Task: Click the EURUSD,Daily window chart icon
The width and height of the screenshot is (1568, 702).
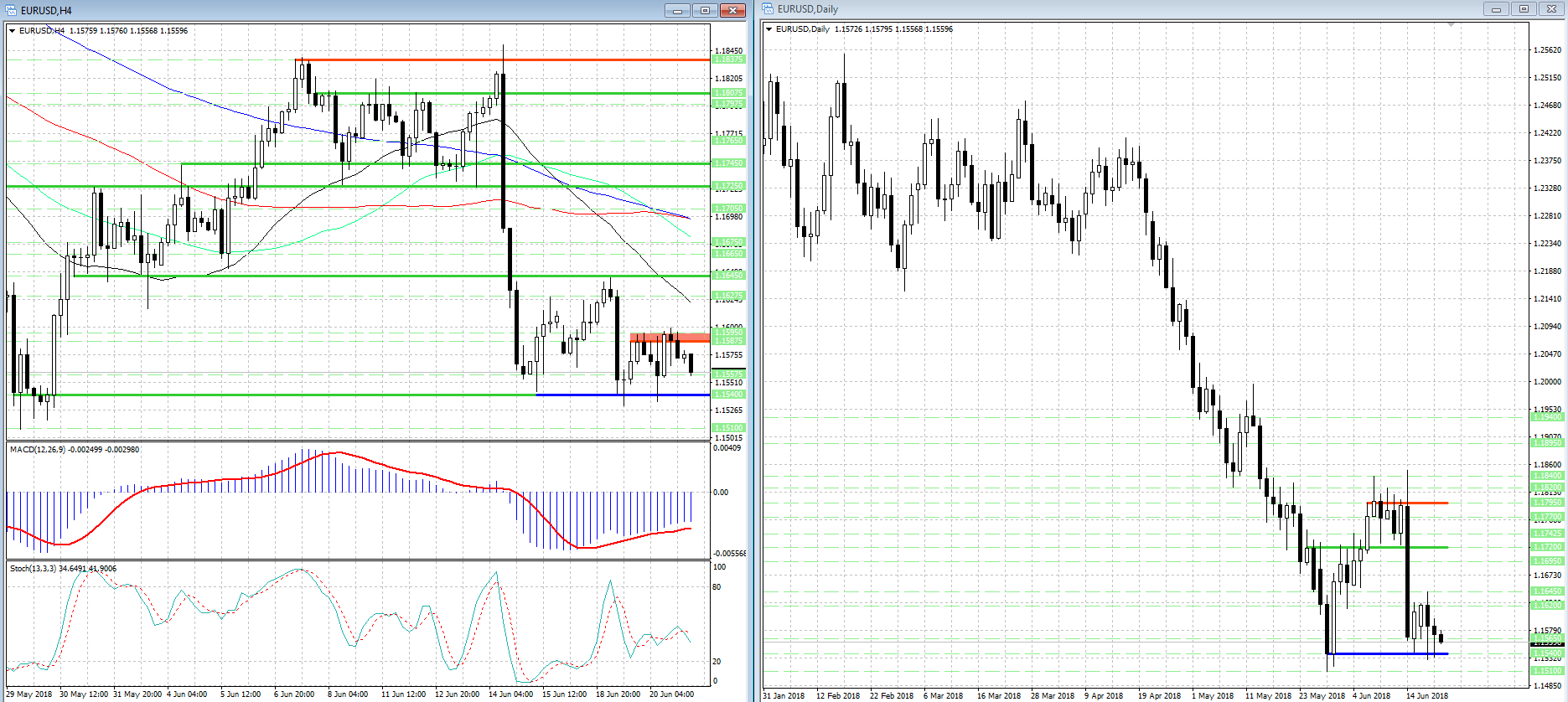Action: tap(768, 8)
